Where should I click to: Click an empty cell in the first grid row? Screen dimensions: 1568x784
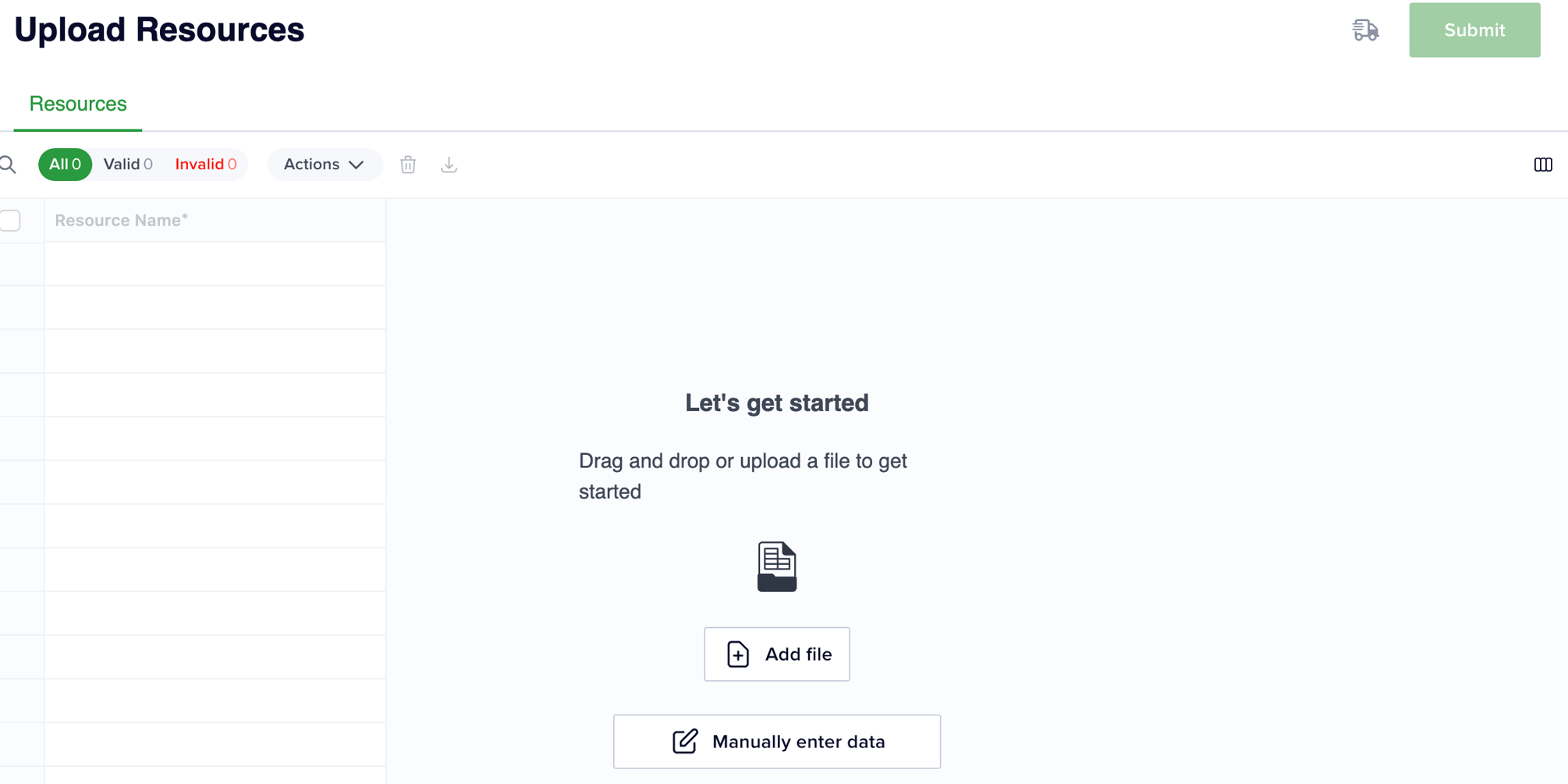point(215,264)
